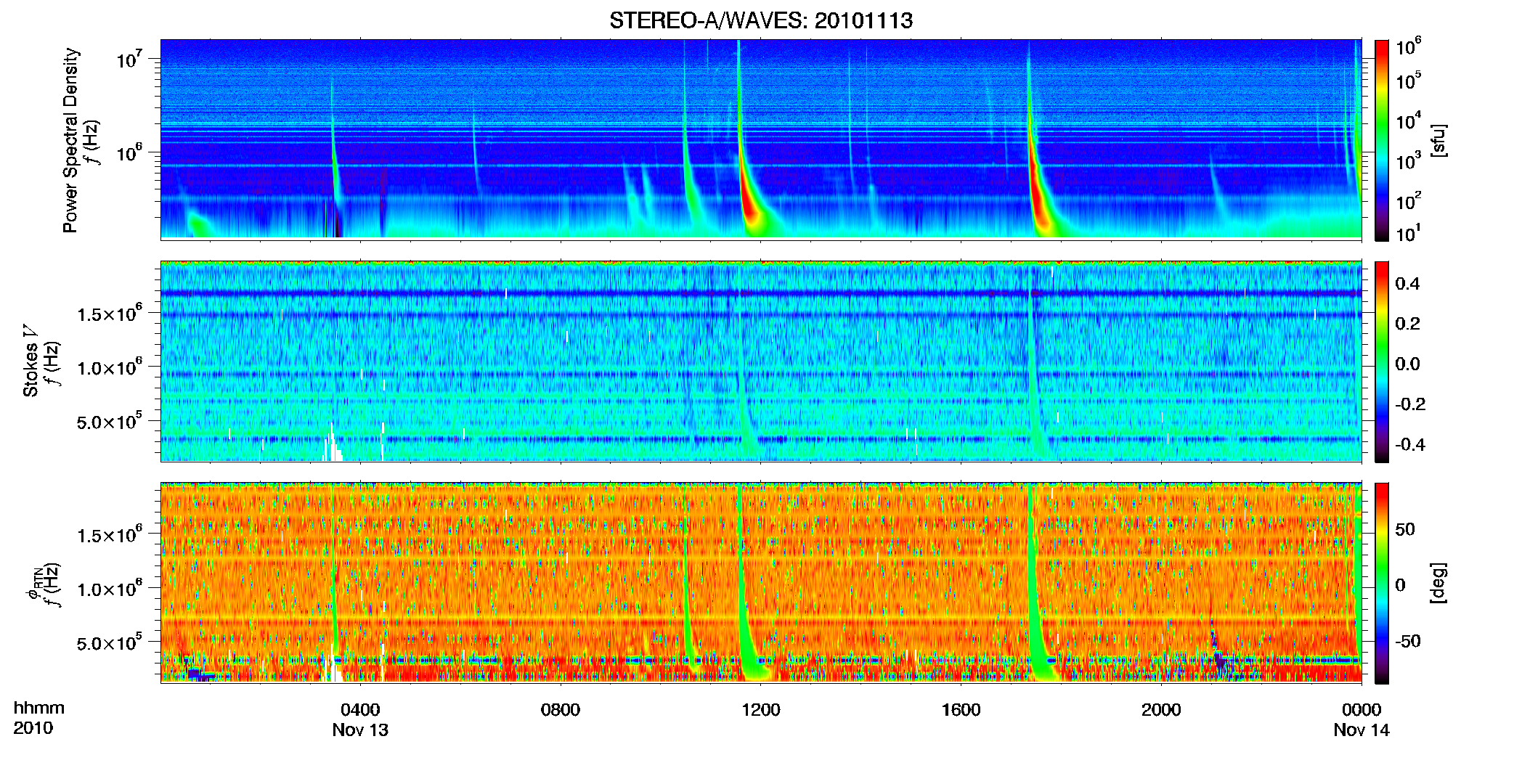Click the 2010 year label
The width and height of the screenshot is (1522, 784).
[x=33, y=728]
